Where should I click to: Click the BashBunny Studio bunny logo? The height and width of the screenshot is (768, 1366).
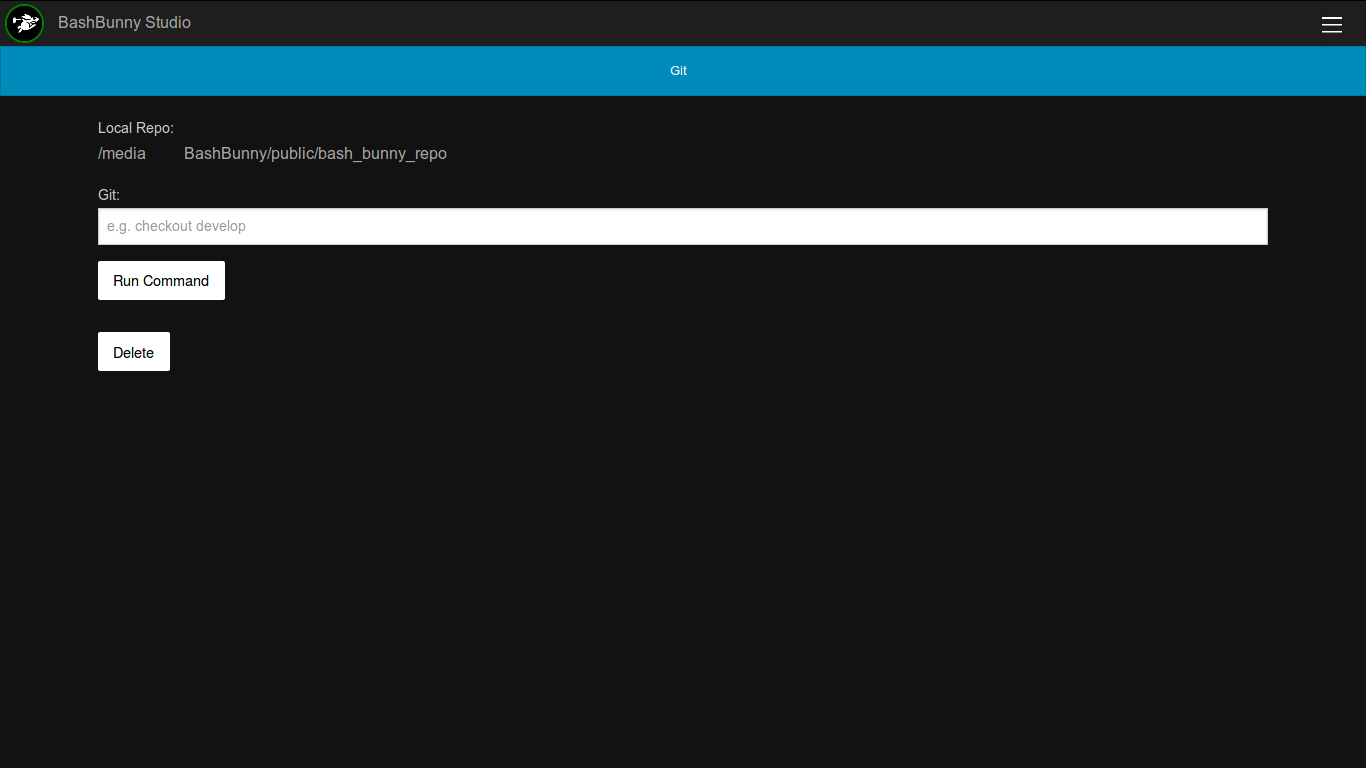[24, 23]
